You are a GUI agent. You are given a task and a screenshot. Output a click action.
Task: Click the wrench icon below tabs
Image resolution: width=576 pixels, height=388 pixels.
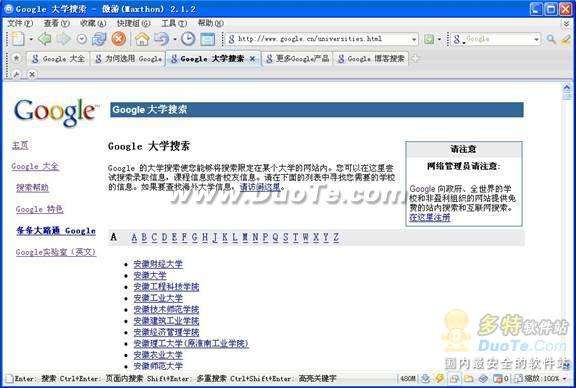coord(17,75)
